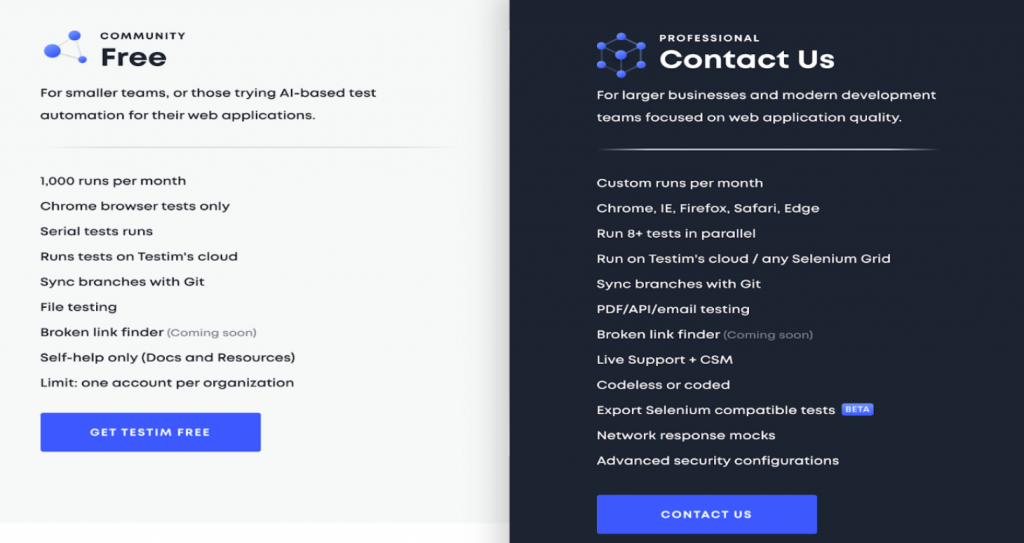Select the 'Free' plan heading
Viewport: 1024px width, 543px height.
(134, 58)
